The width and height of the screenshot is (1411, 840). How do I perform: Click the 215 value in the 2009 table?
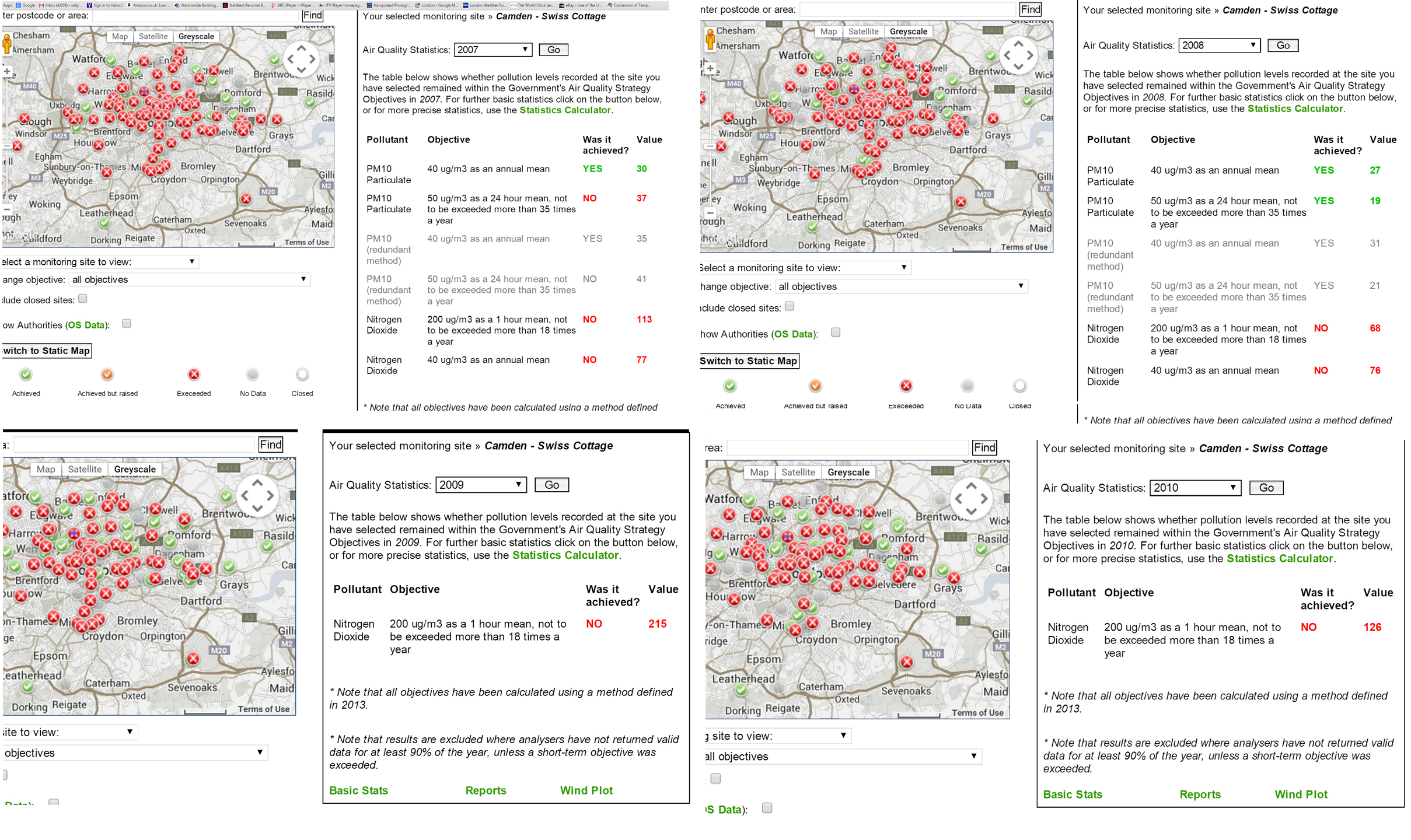657,624
